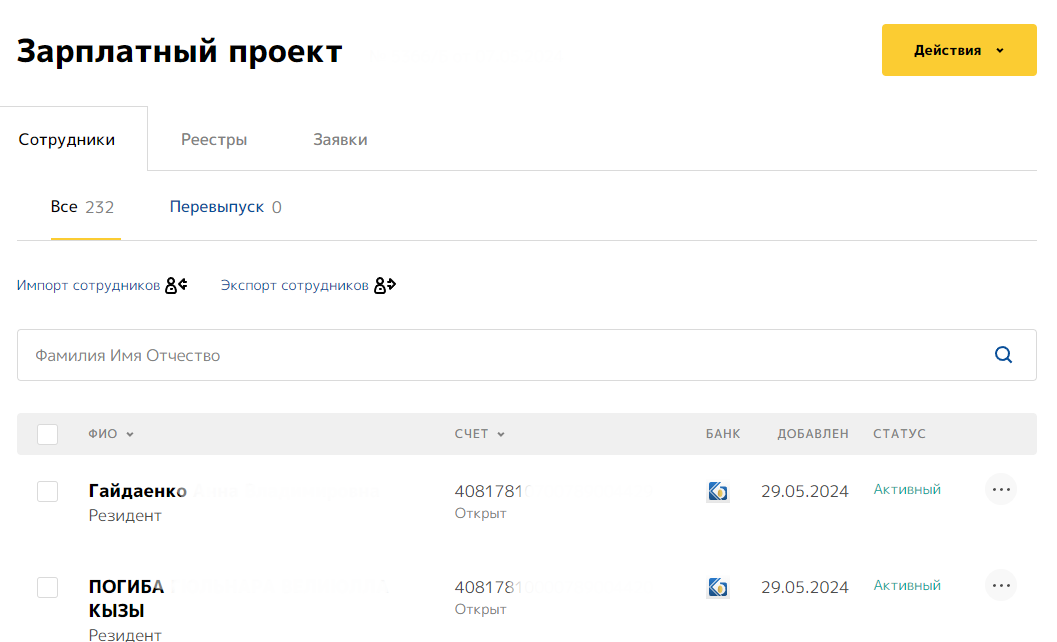Click bank logo in ПОГИБА row

click(717, 587)
